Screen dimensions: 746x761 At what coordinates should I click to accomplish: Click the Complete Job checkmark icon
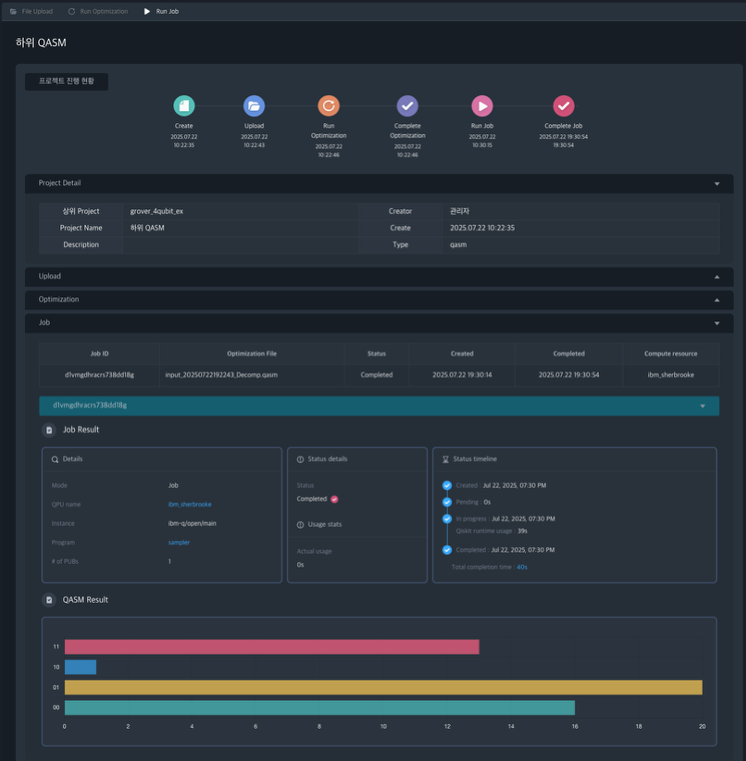564,106
